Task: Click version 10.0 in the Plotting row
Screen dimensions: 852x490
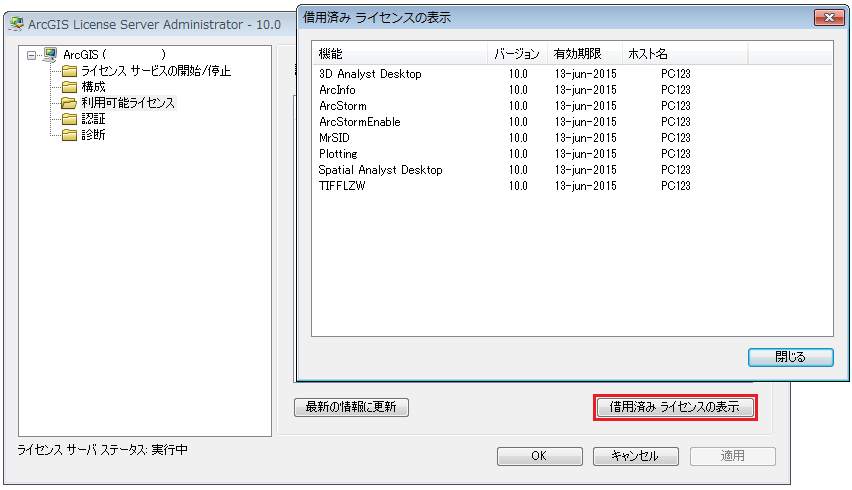Action: click(518, 154)
